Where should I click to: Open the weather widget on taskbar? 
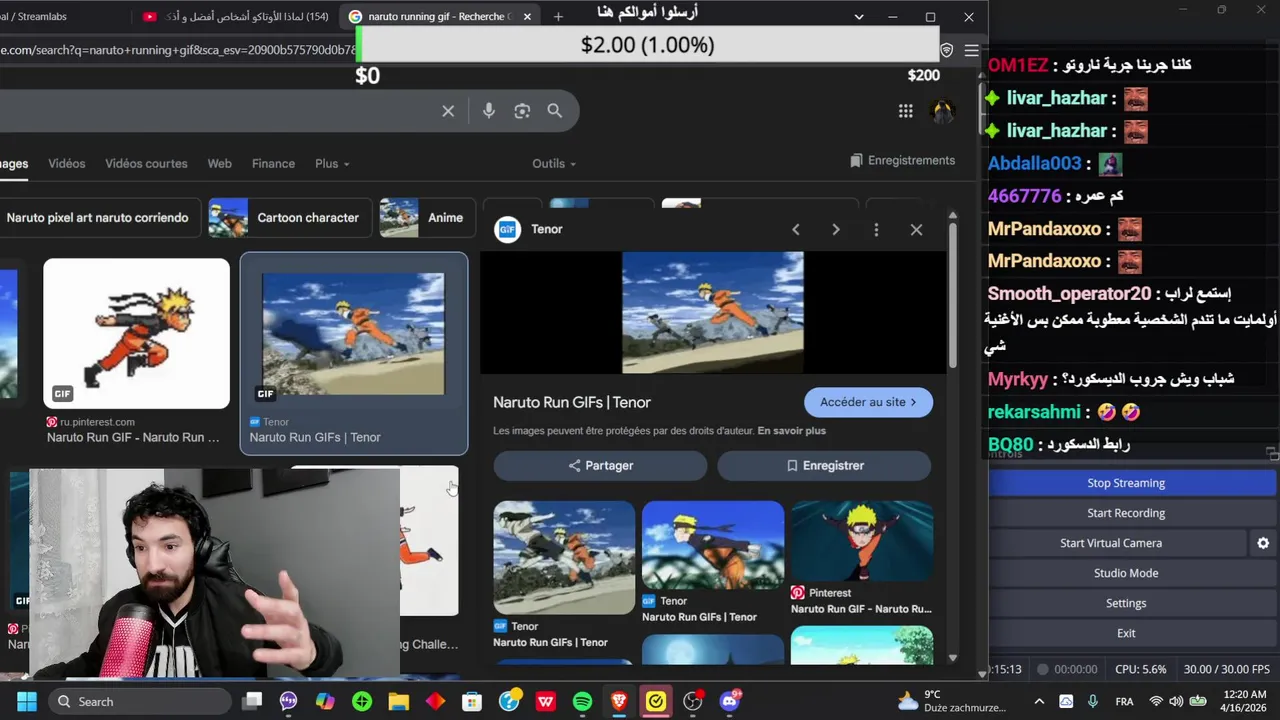click(x=952, y=701)
